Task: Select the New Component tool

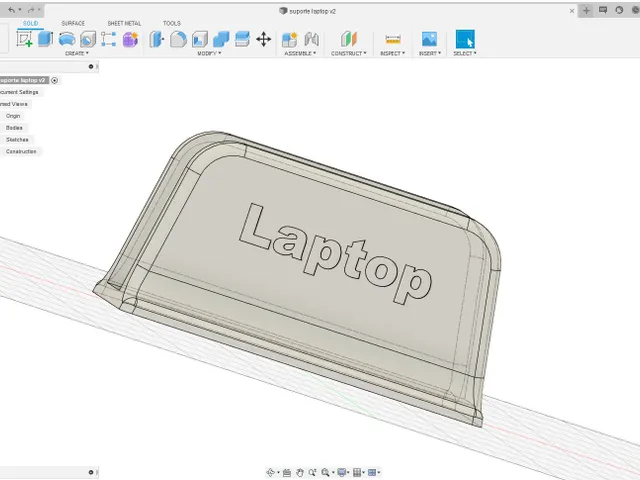Action: [290, 39]
